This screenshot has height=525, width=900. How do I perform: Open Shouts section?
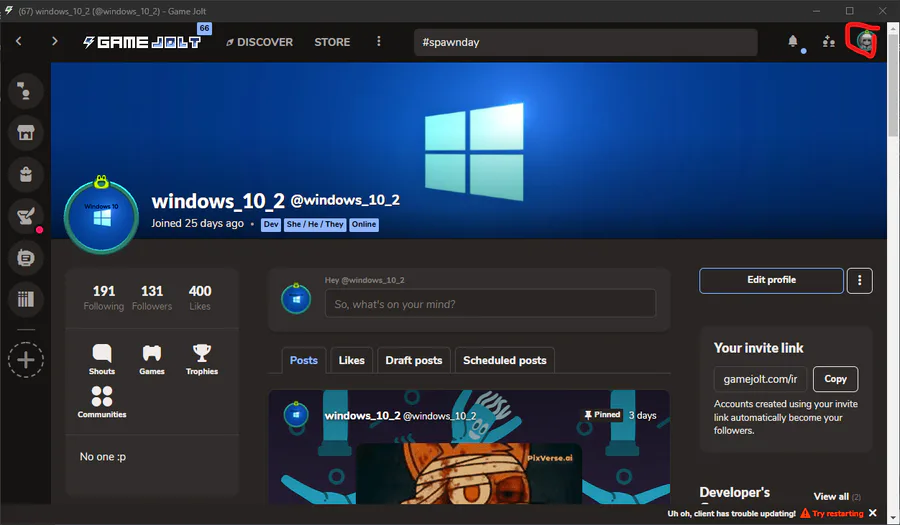tap(102, 359)
